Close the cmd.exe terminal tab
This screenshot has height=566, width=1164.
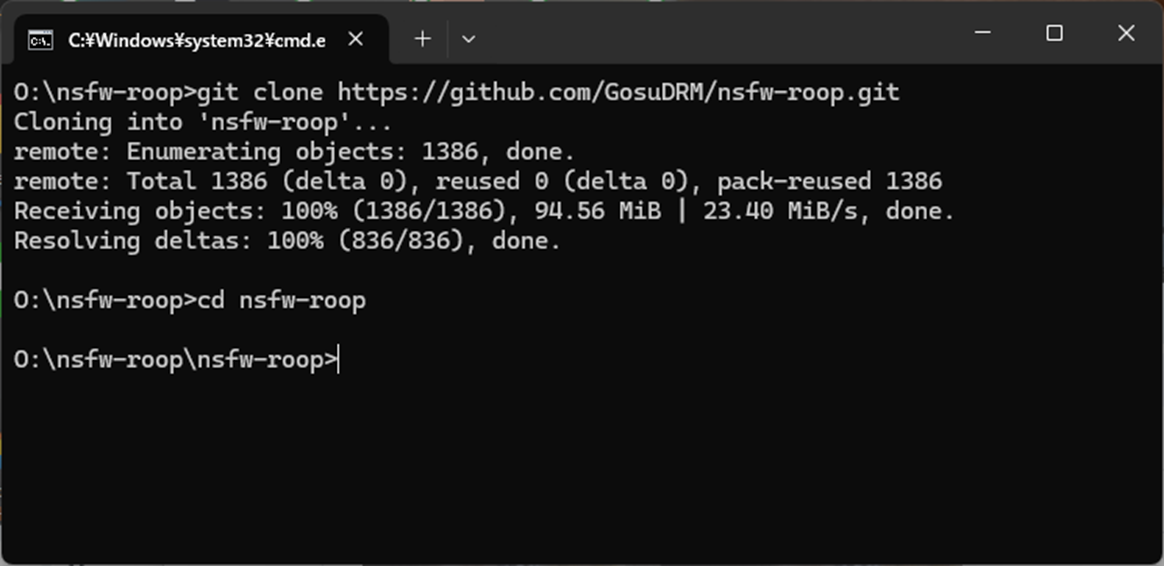355,40
